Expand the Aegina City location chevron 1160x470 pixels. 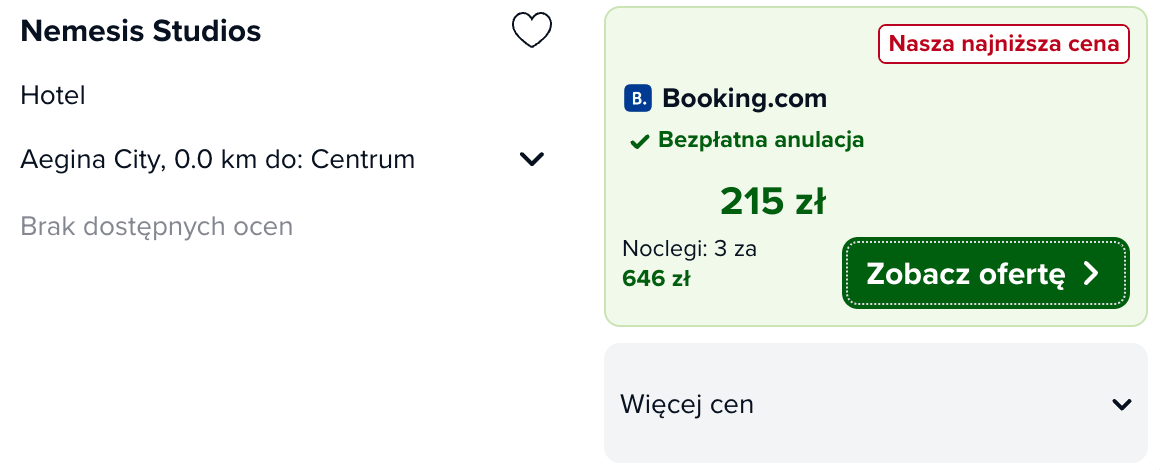pyautogui.click(x=532, y=159)
